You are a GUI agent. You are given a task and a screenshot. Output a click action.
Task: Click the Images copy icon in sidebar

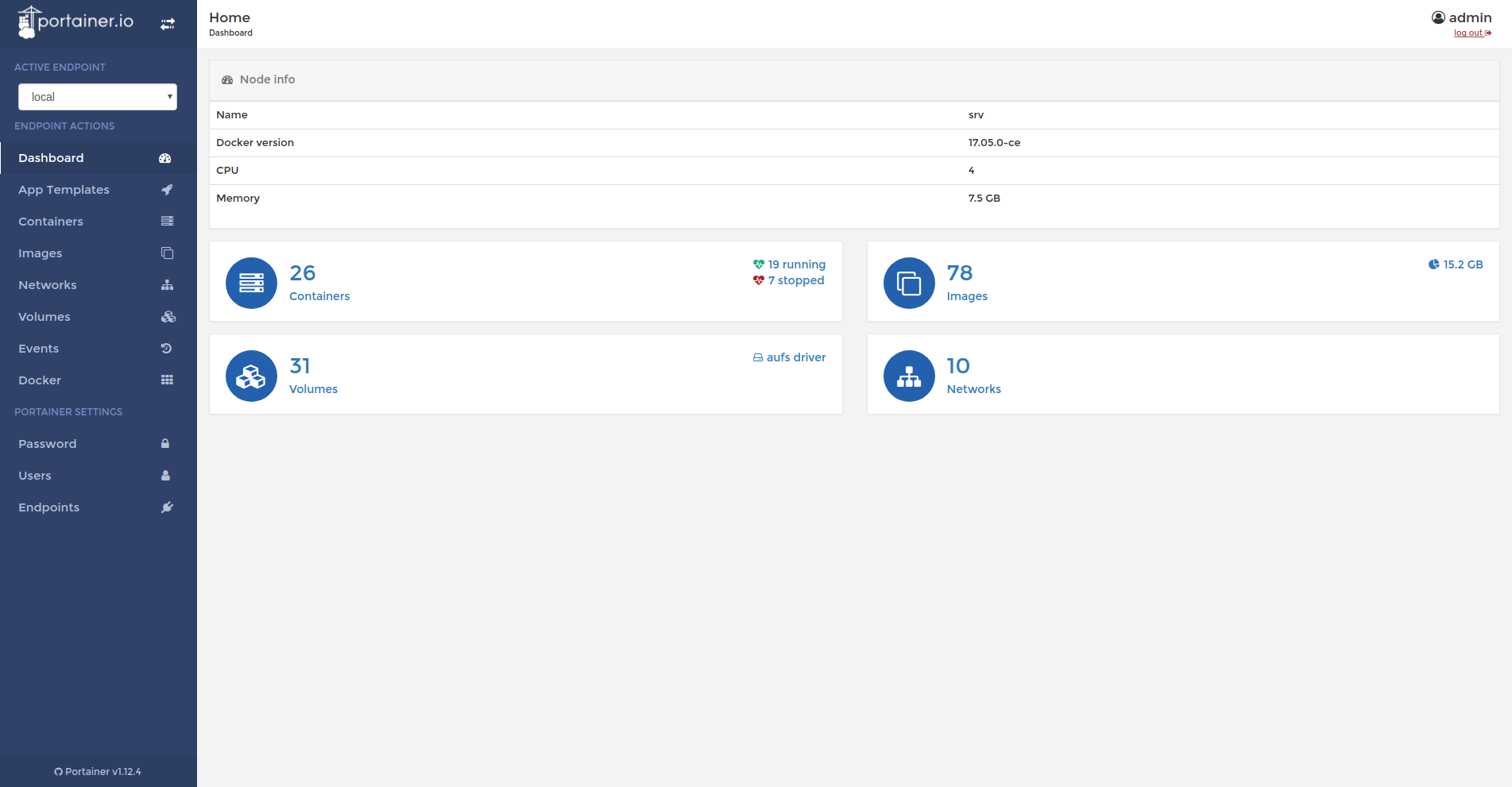click(x=167, y=253)
